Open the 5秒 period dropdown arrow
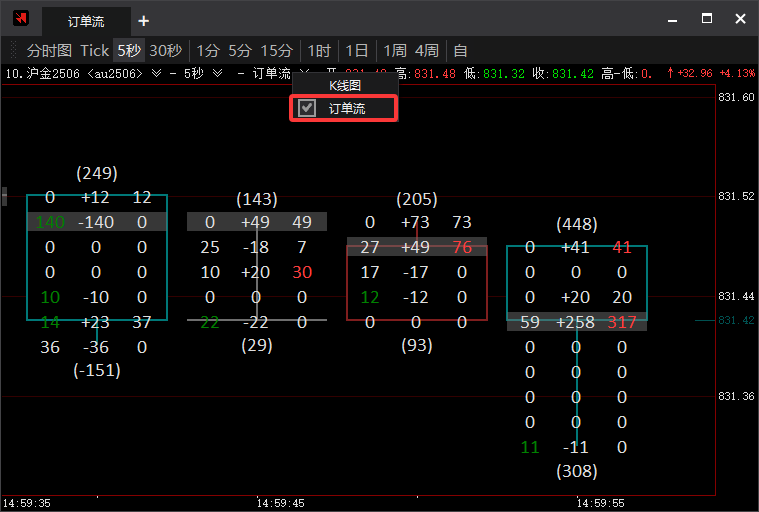Screen dimensions: 759x512 point(216,73)
